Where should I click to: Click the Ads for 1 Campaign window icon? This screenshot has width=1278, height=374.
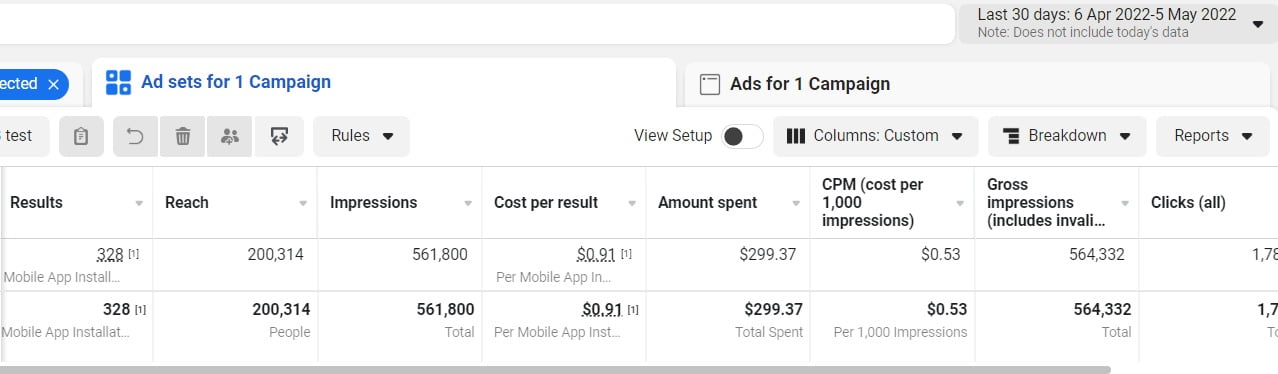(710, 84)
